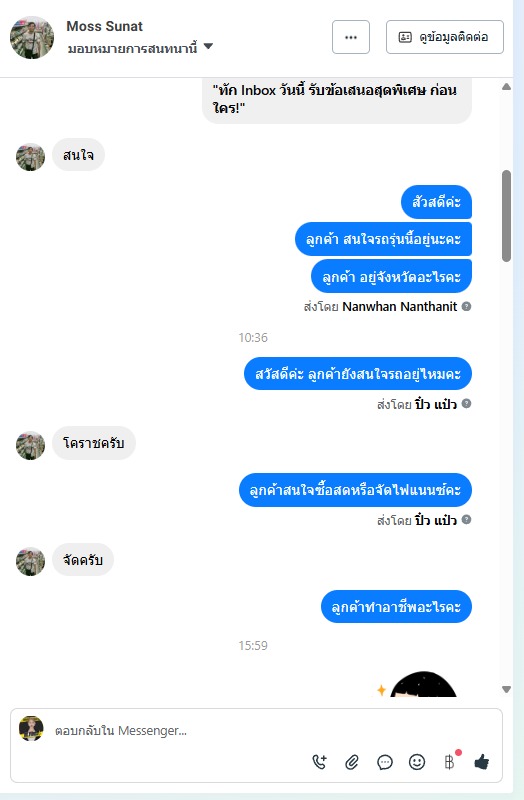
Task: Click info icon beside Nanwhan Nanthanit
Action: tap(466, 306)
